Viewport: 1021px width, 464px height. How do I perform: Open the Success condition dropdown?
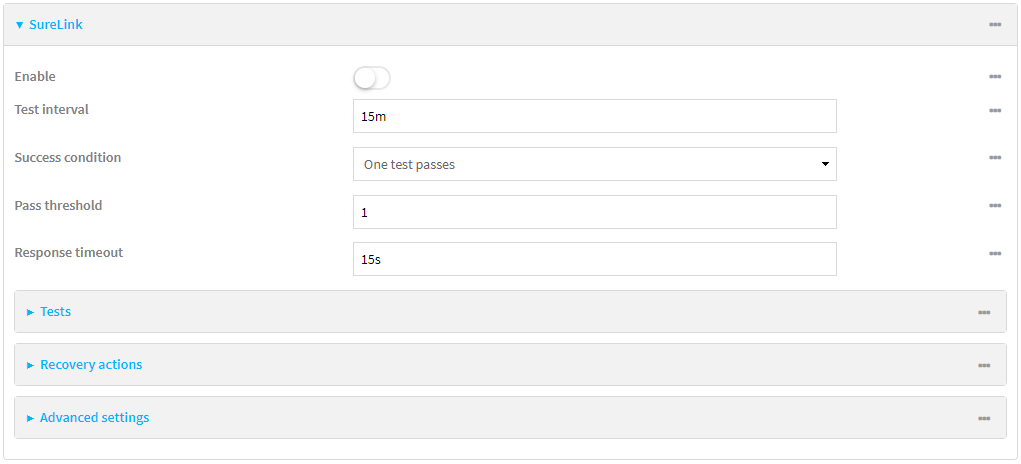pos(594,164)
